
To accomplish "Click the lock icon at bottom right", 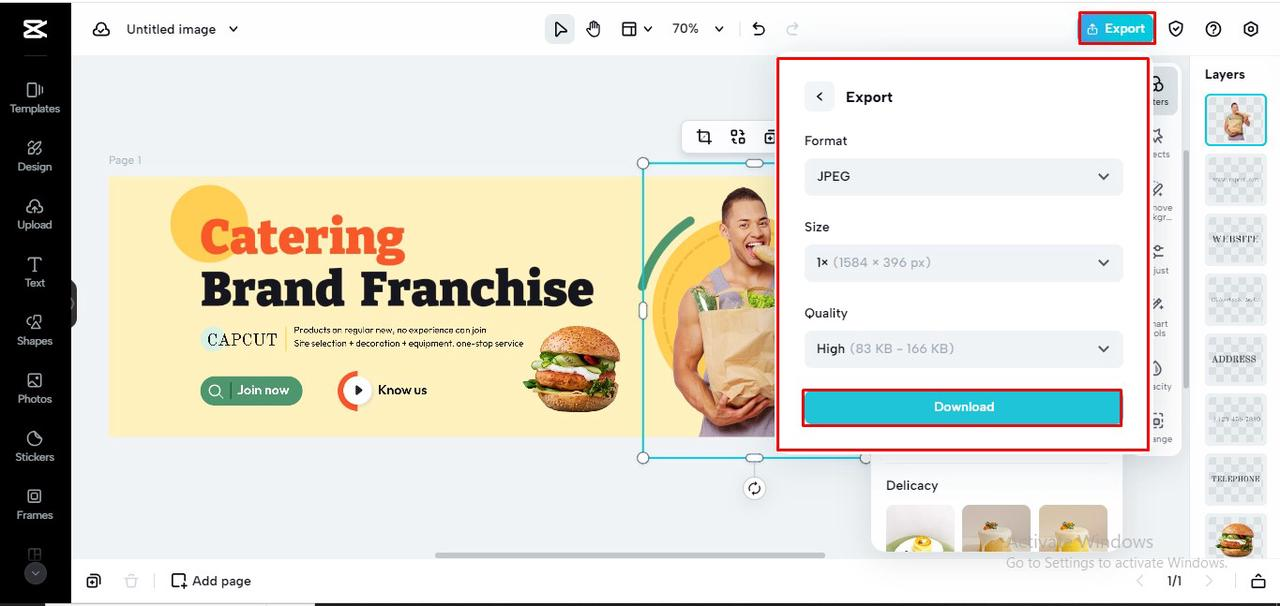I will (1258, 581).
